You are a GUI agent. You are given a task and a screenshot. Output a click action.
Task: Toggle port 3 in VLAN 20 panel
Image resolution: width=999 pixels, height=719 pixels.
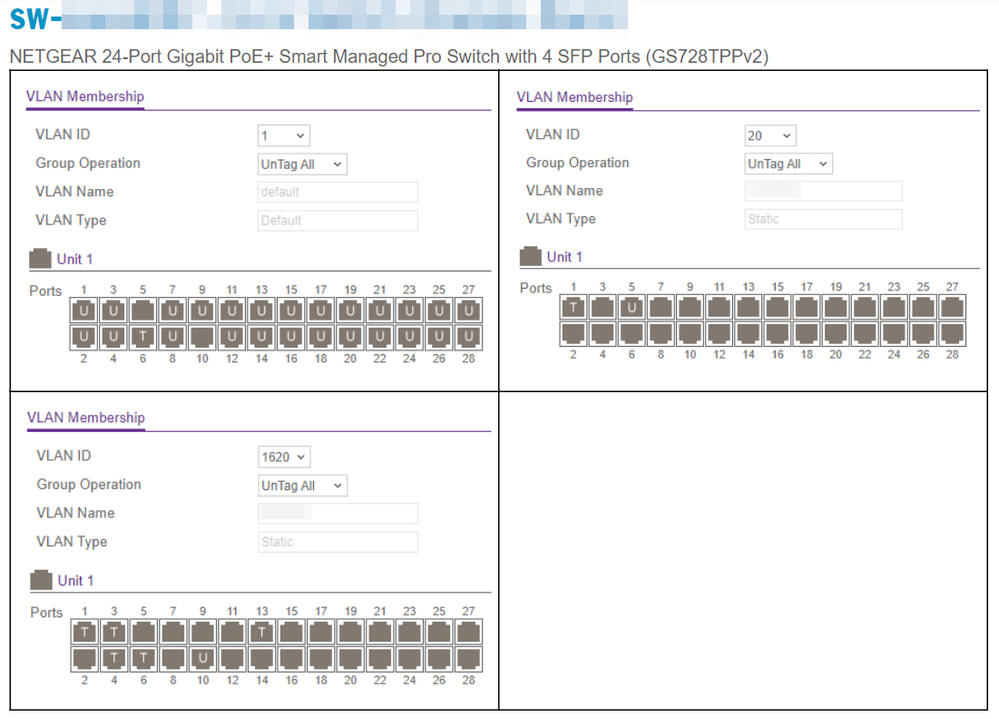(602, 308)
